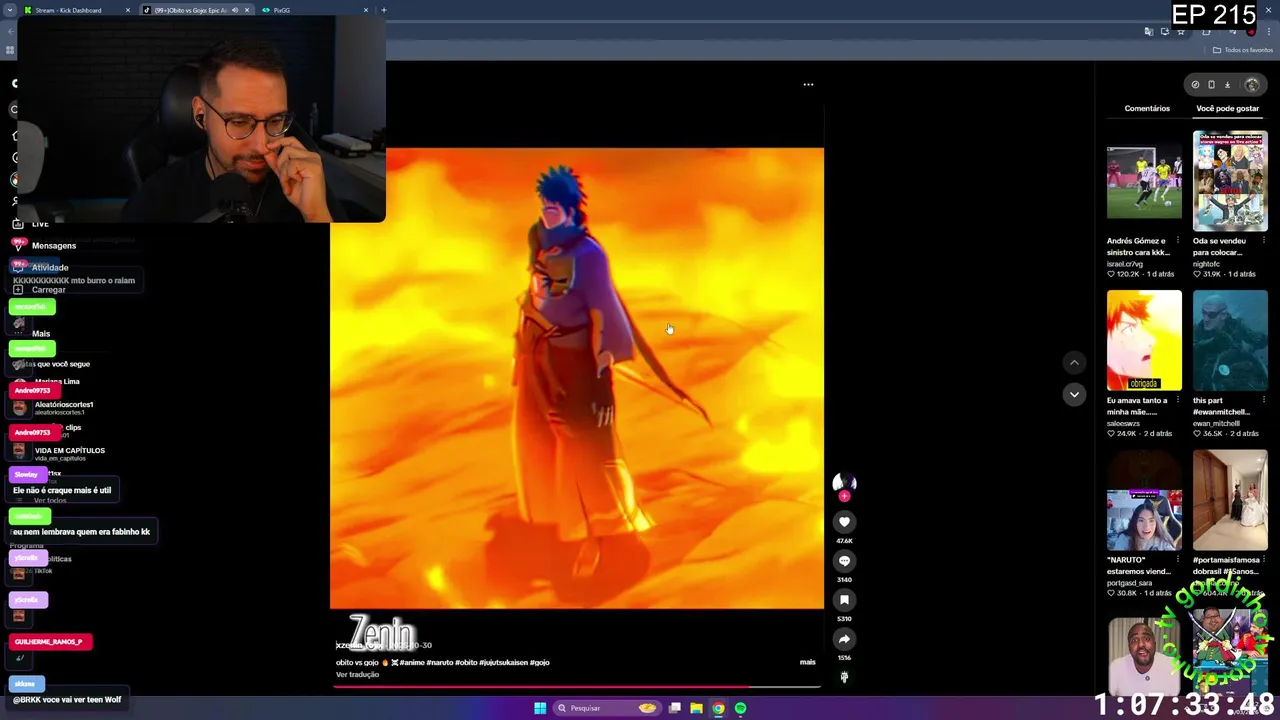Screen dimensions: 1280x720
Task: Switch to the PixGG browser tab
Action: (314, 10)
